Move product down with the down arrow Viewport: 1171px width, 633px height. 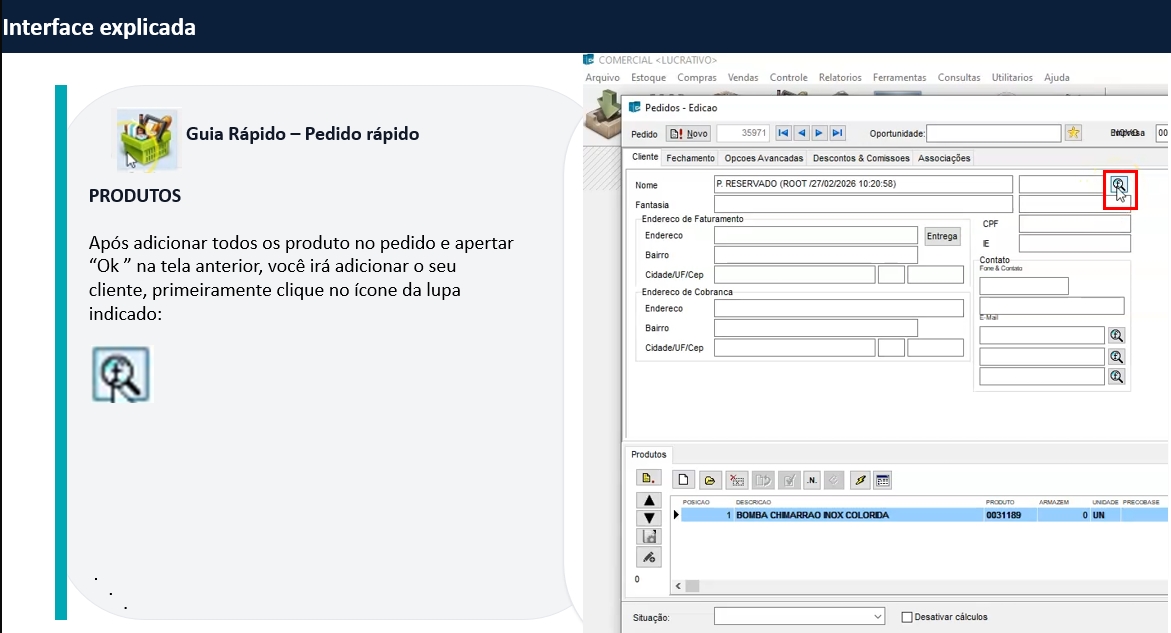point(648,518)
